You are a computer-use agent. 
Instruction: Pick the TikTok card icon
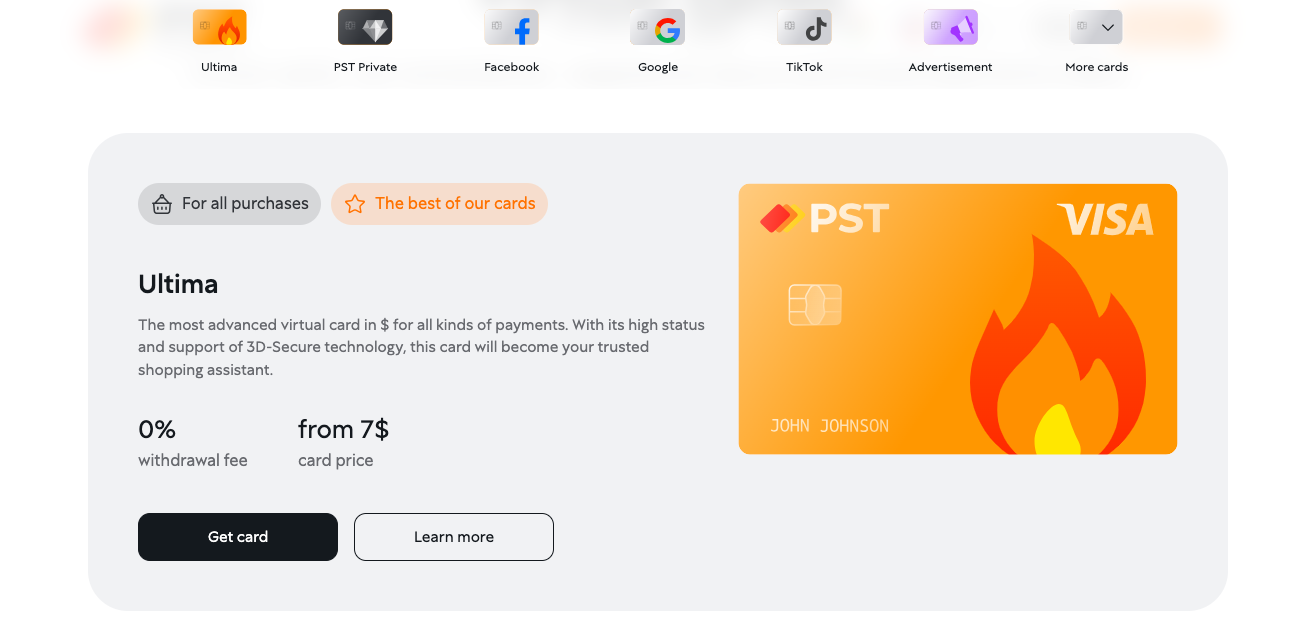tap(804, 28)
